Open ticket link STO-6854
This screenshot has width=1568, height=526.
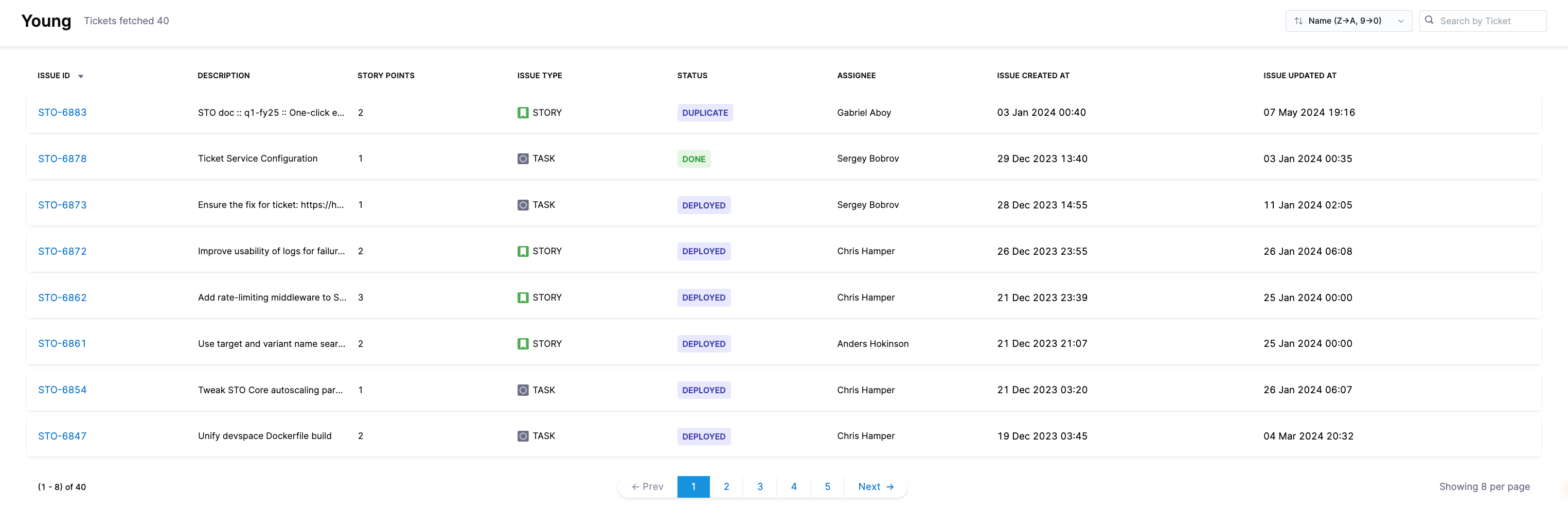[62, 390]
